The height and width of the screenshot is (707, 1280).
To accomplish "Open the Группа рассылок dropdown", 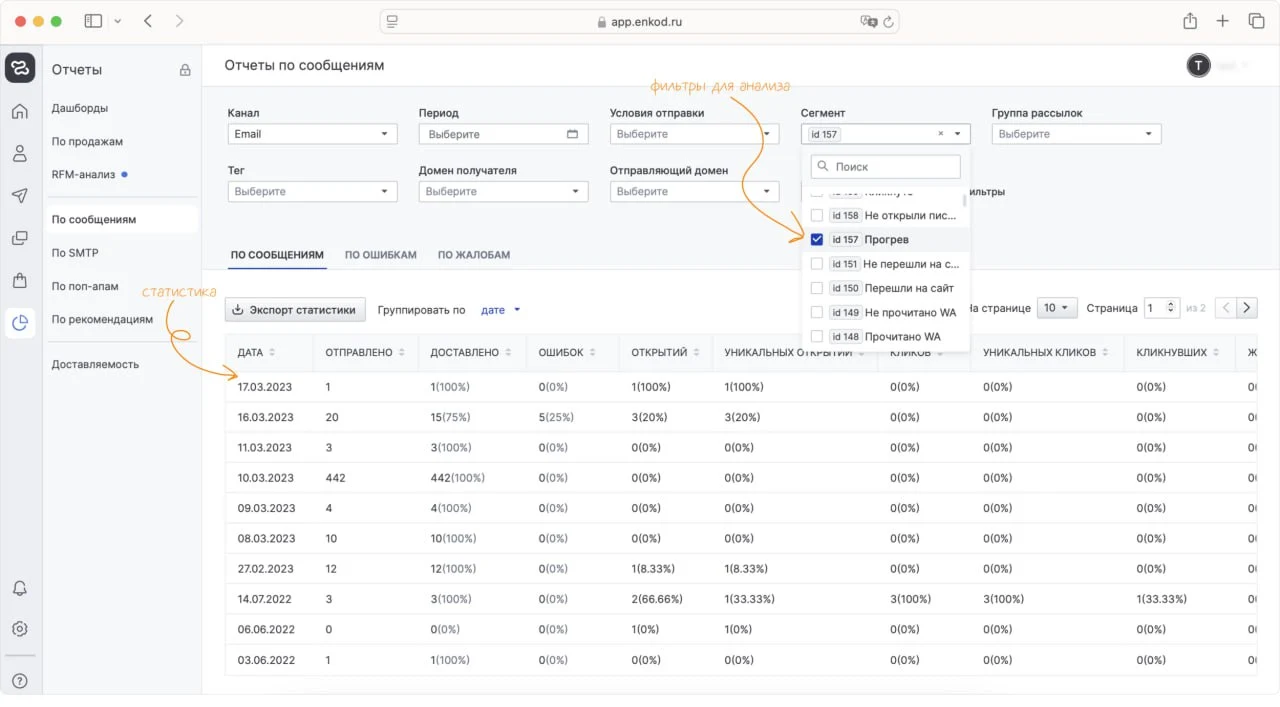I will [x=1076, y=134].
